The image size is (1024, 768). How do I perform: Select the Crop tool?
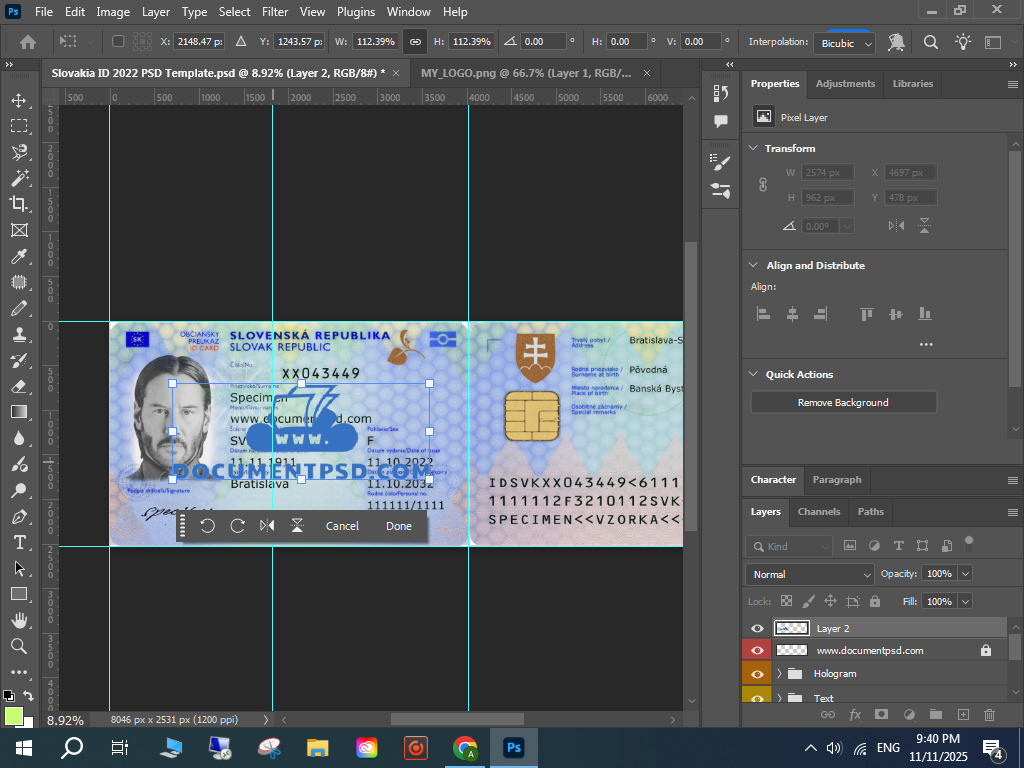pos(19,204)
